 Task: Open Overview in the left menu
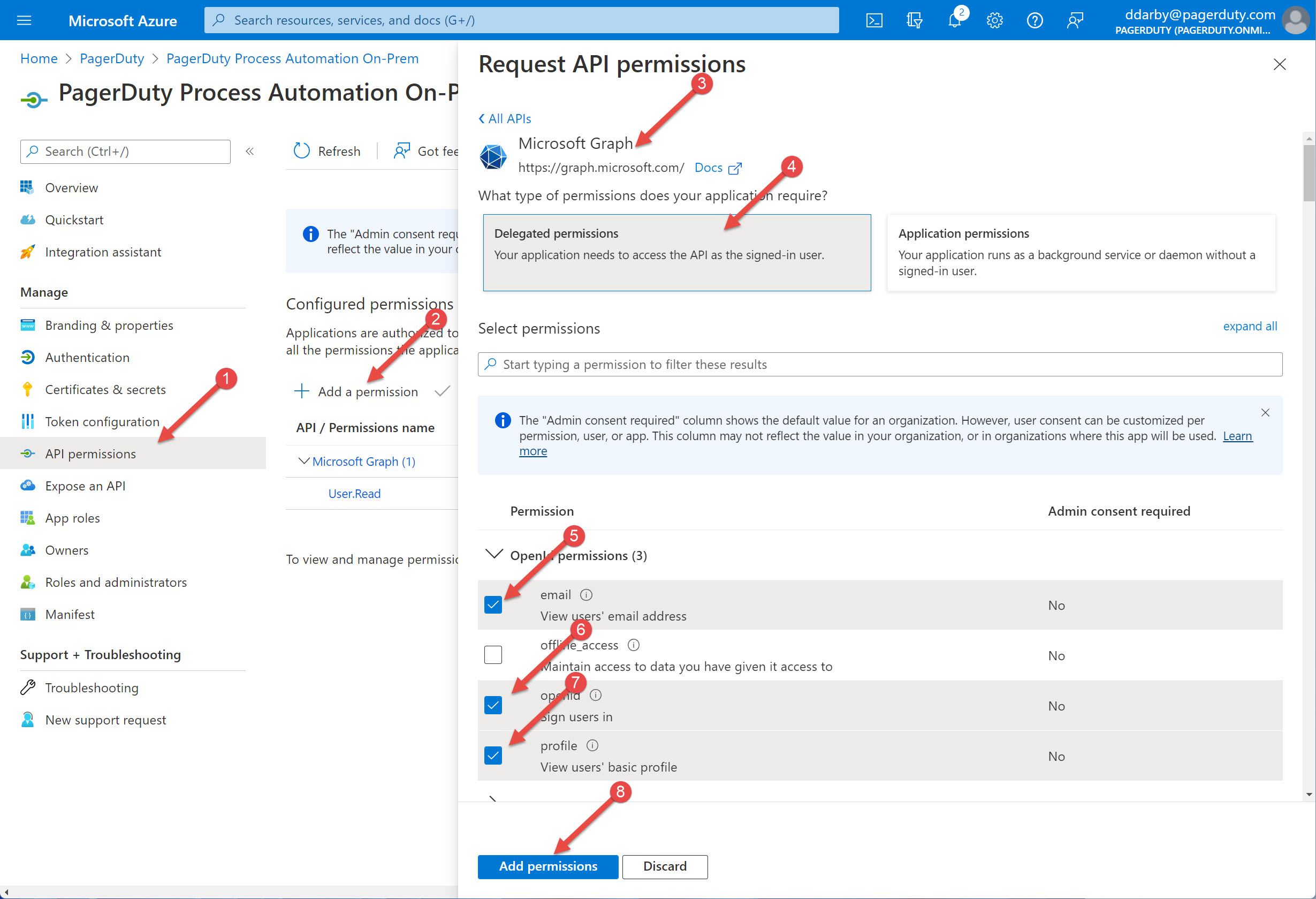pyautogui.click(x=71, y=188)
